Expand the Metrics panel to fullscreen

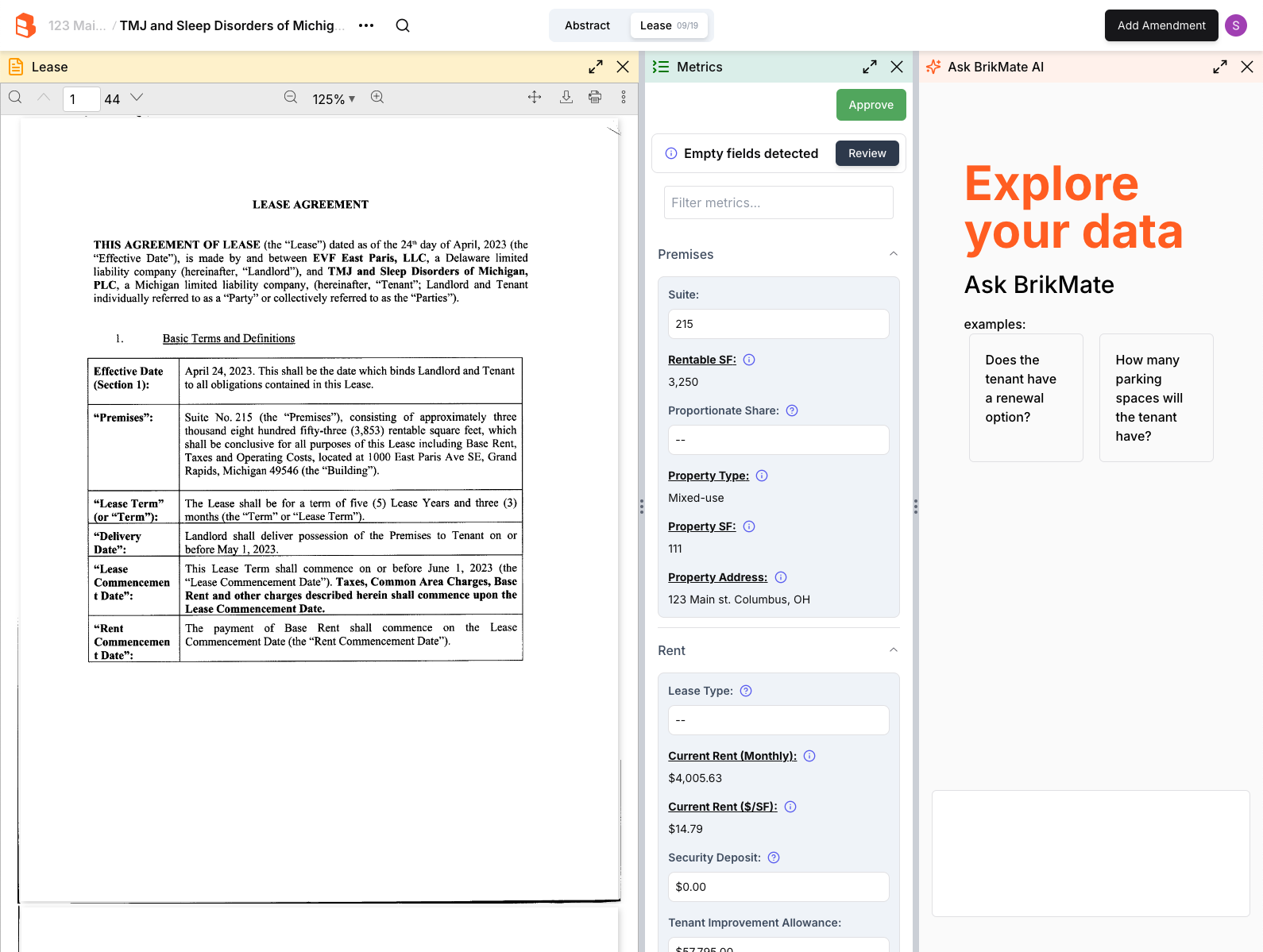point(870,67)
